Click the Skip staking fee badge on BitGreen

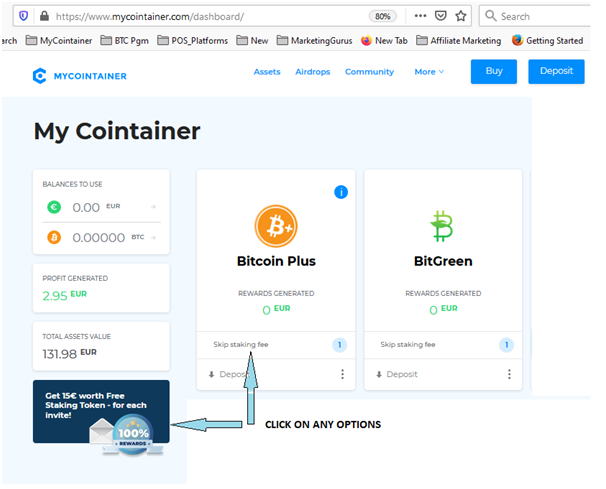coord(507,344)
